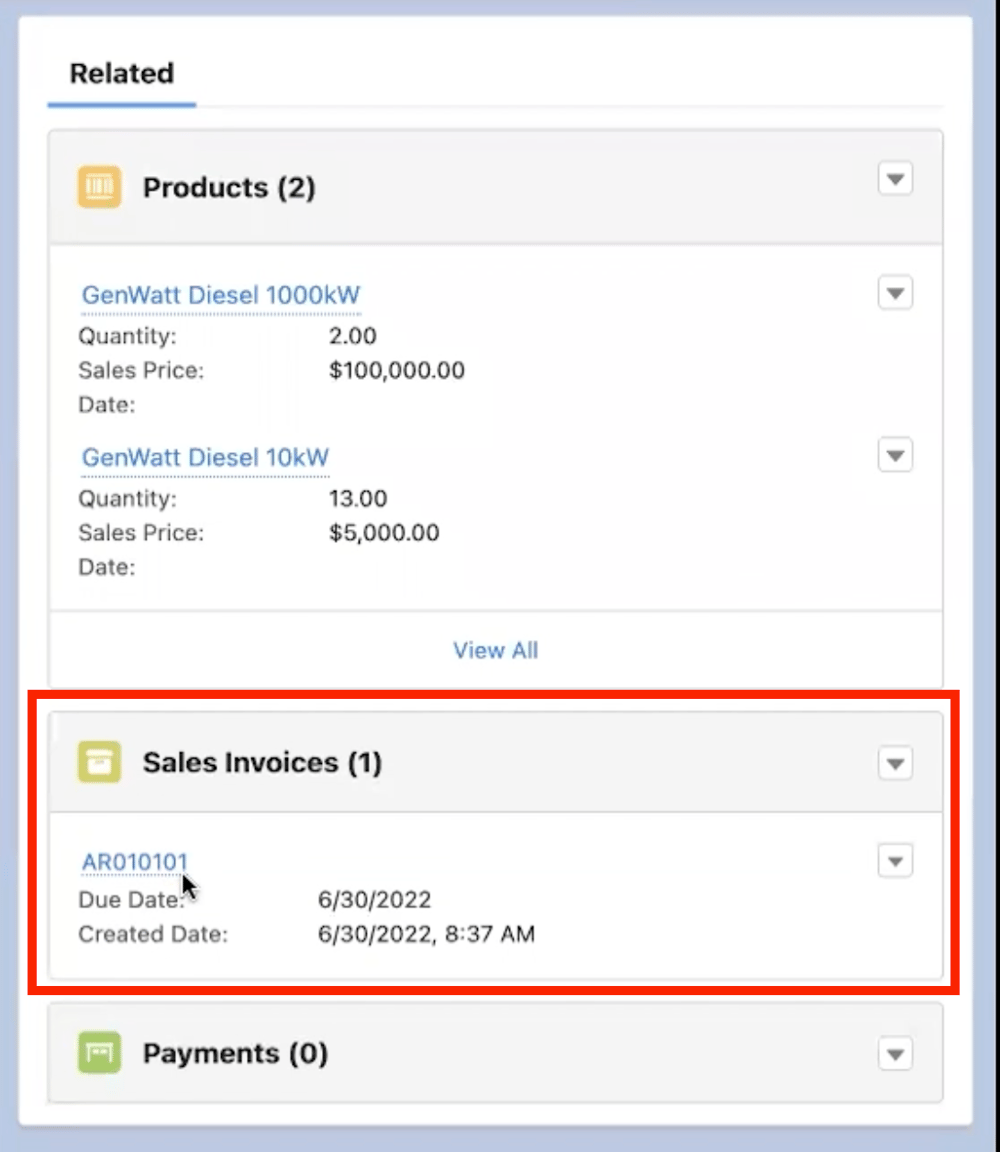Viewport: 1000px width, 1152px height.
Task: Click View All under Products
Action: tap(495, 650)
